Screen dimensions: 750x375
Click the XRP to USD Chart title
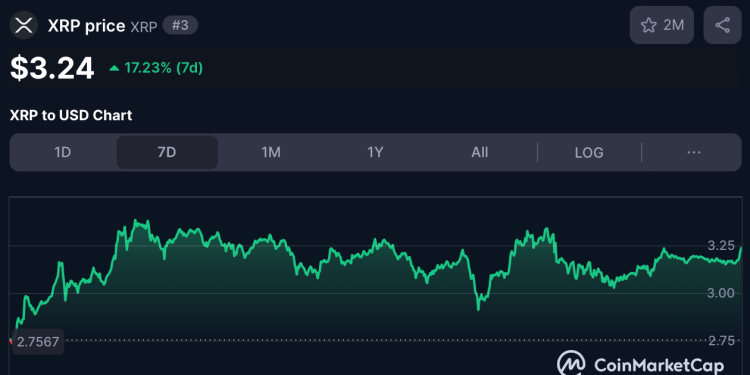[71, 115]
